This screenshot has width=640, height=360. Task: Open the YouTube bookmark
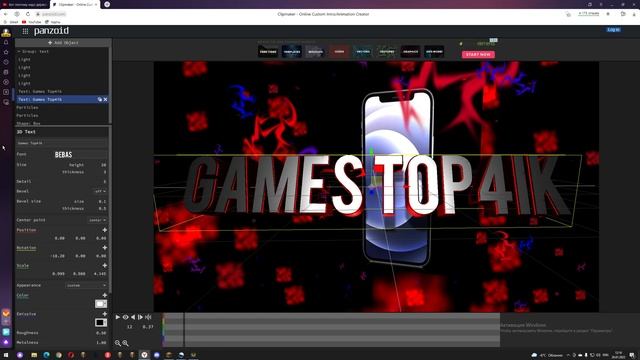click(x=32, y=22)
